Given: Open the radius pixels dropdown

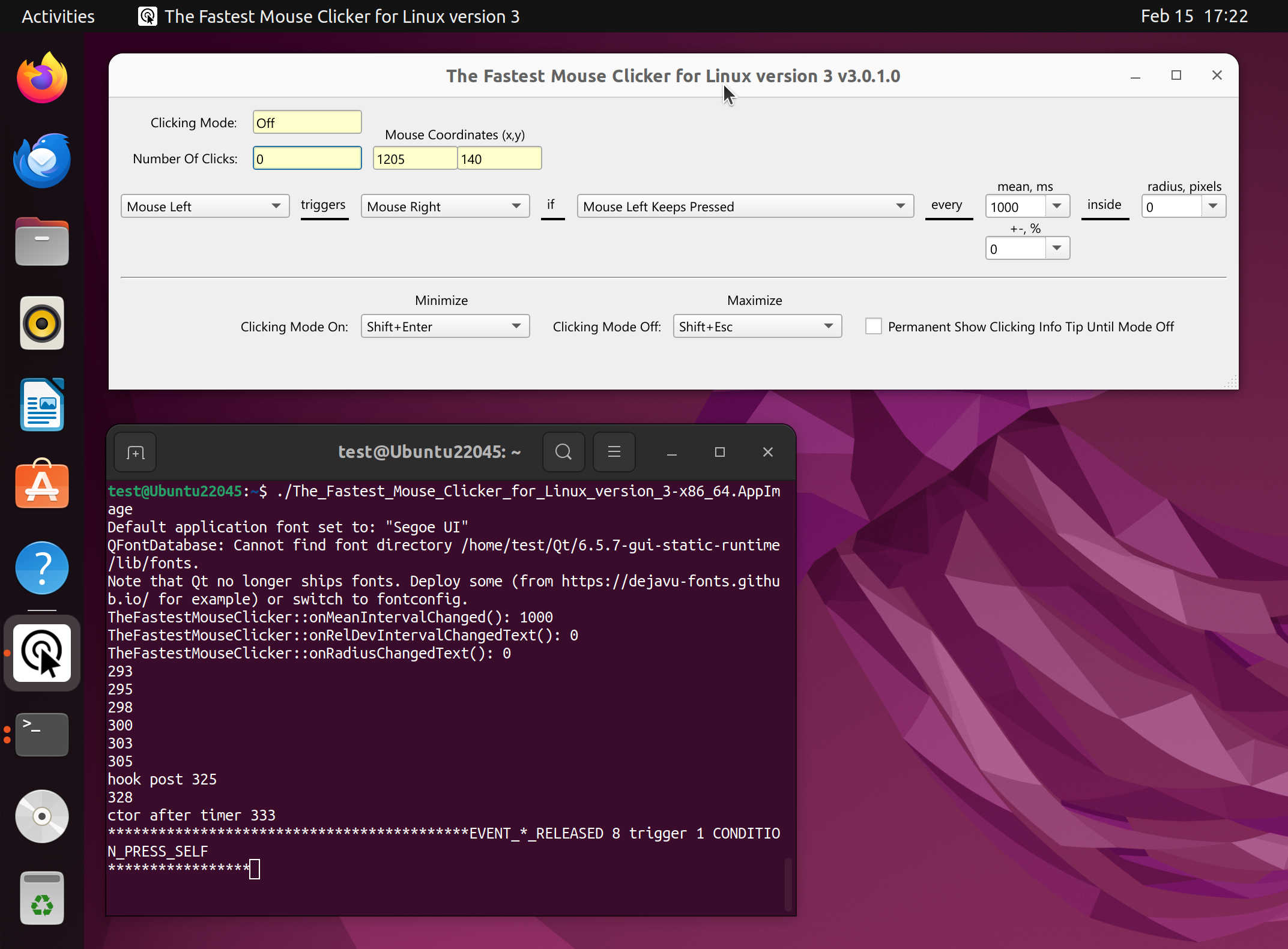Looking at the screenshot, I should (1214, 206).
